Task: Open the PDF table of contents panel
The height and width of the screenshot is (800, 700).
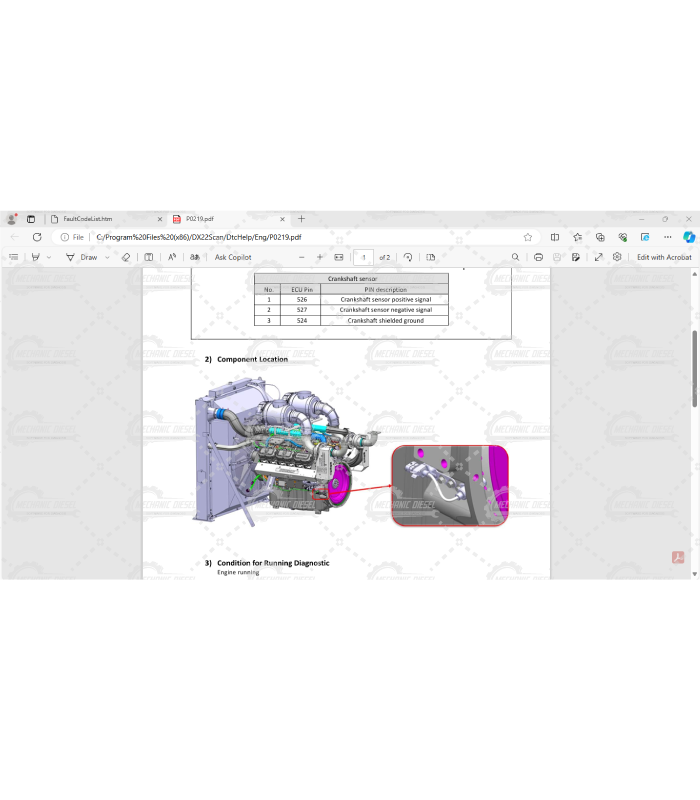Action: [x=14, y=257]
